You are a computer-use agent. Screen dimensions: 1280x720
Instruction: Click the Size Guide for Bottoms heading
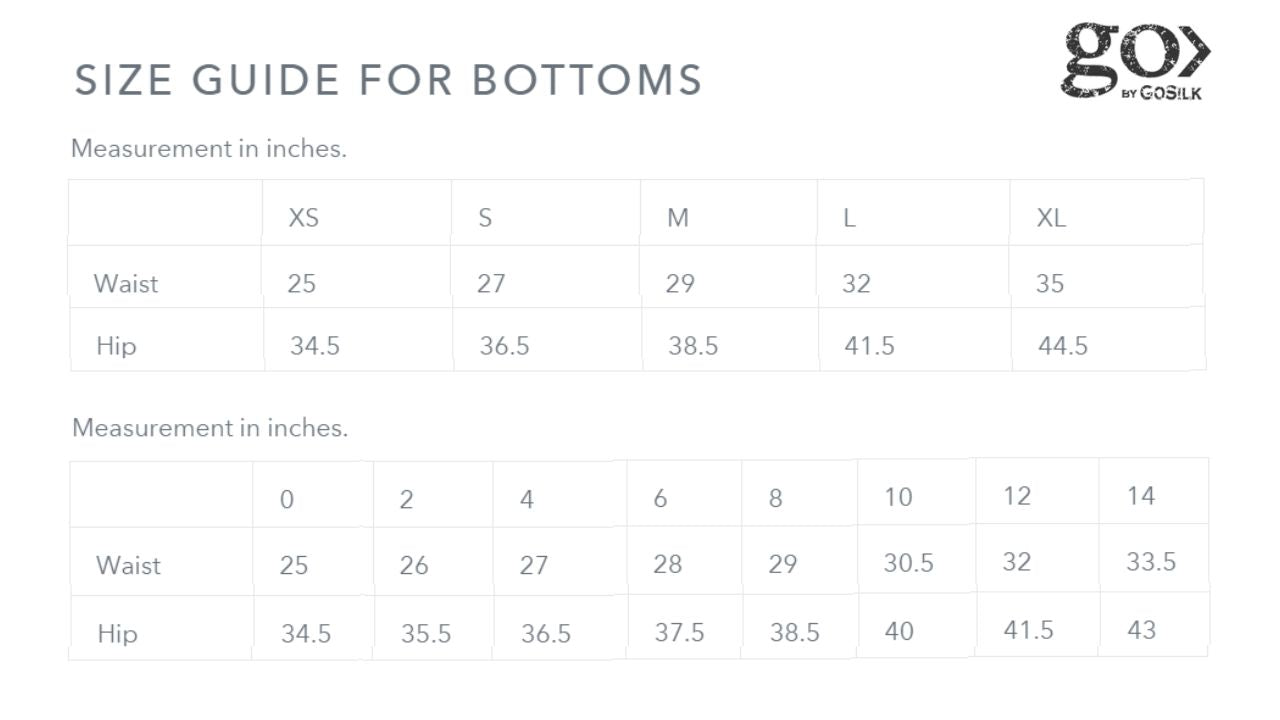(x=388, y=80)
